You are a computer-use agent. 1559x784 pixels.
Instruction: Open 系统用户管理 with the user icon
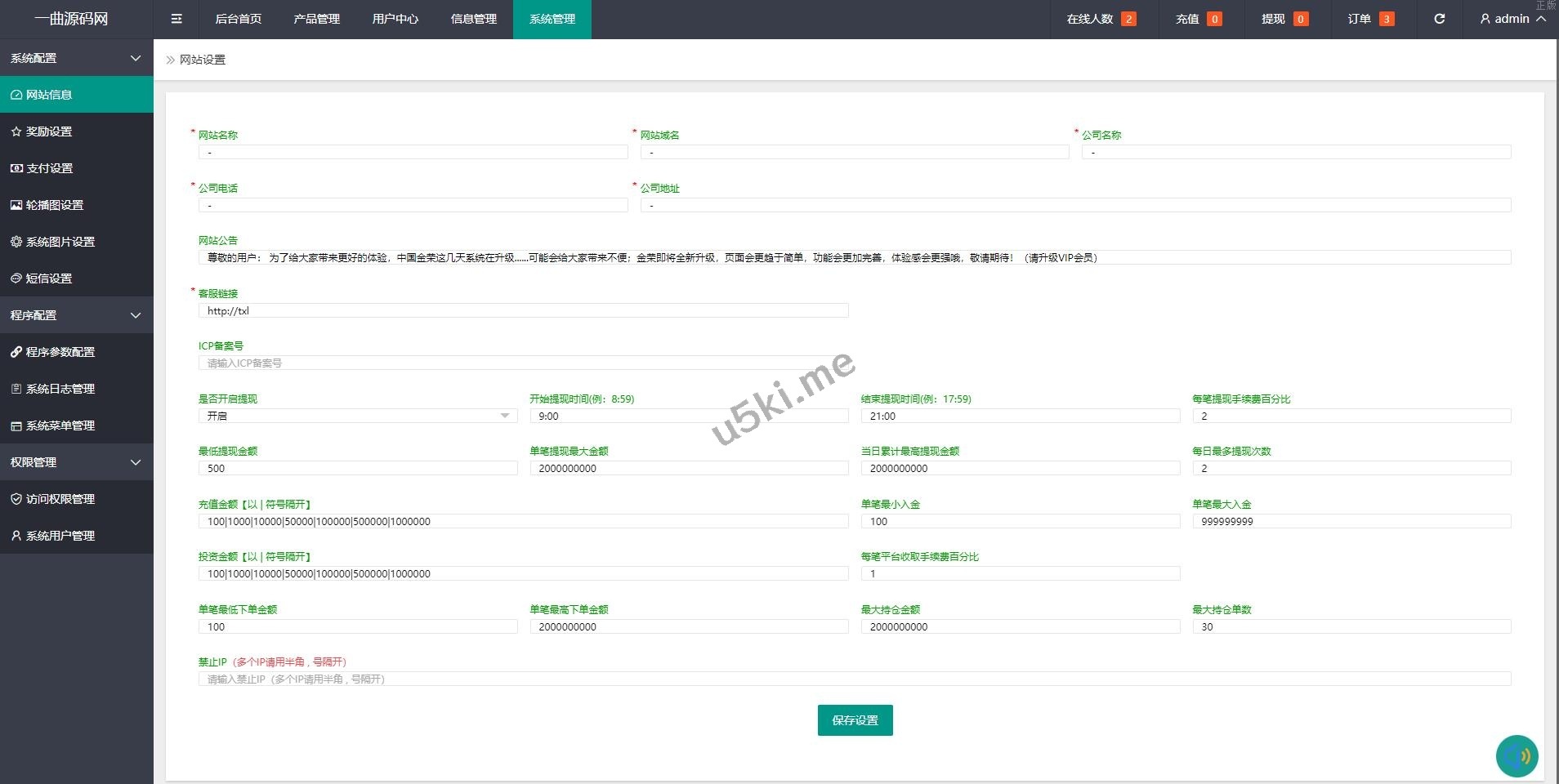[60, 536]
